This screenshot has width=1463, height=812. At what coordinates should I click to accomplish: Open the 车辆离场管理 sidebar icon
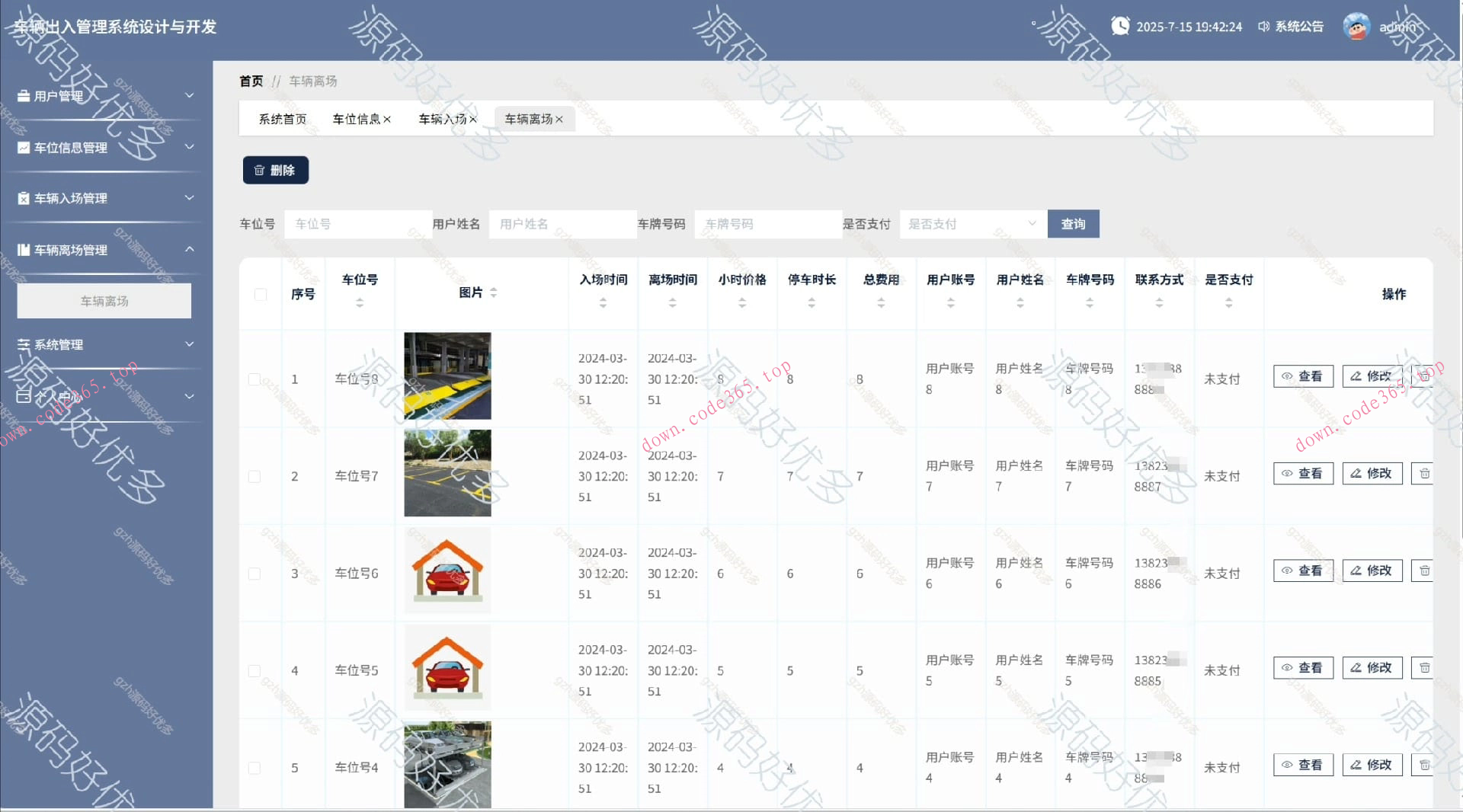pyautogui.click(x=23, y=250)
